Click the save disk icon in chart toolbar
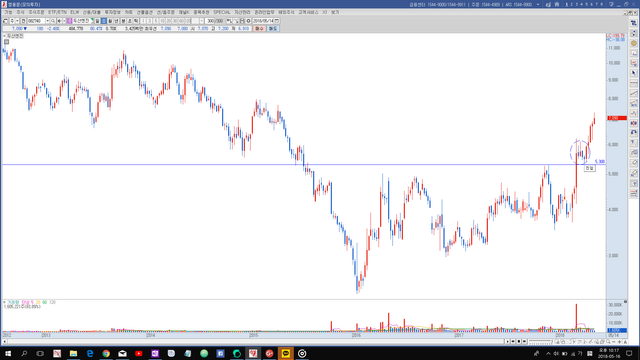Screen dimensions: 640x360 point(242,21)
